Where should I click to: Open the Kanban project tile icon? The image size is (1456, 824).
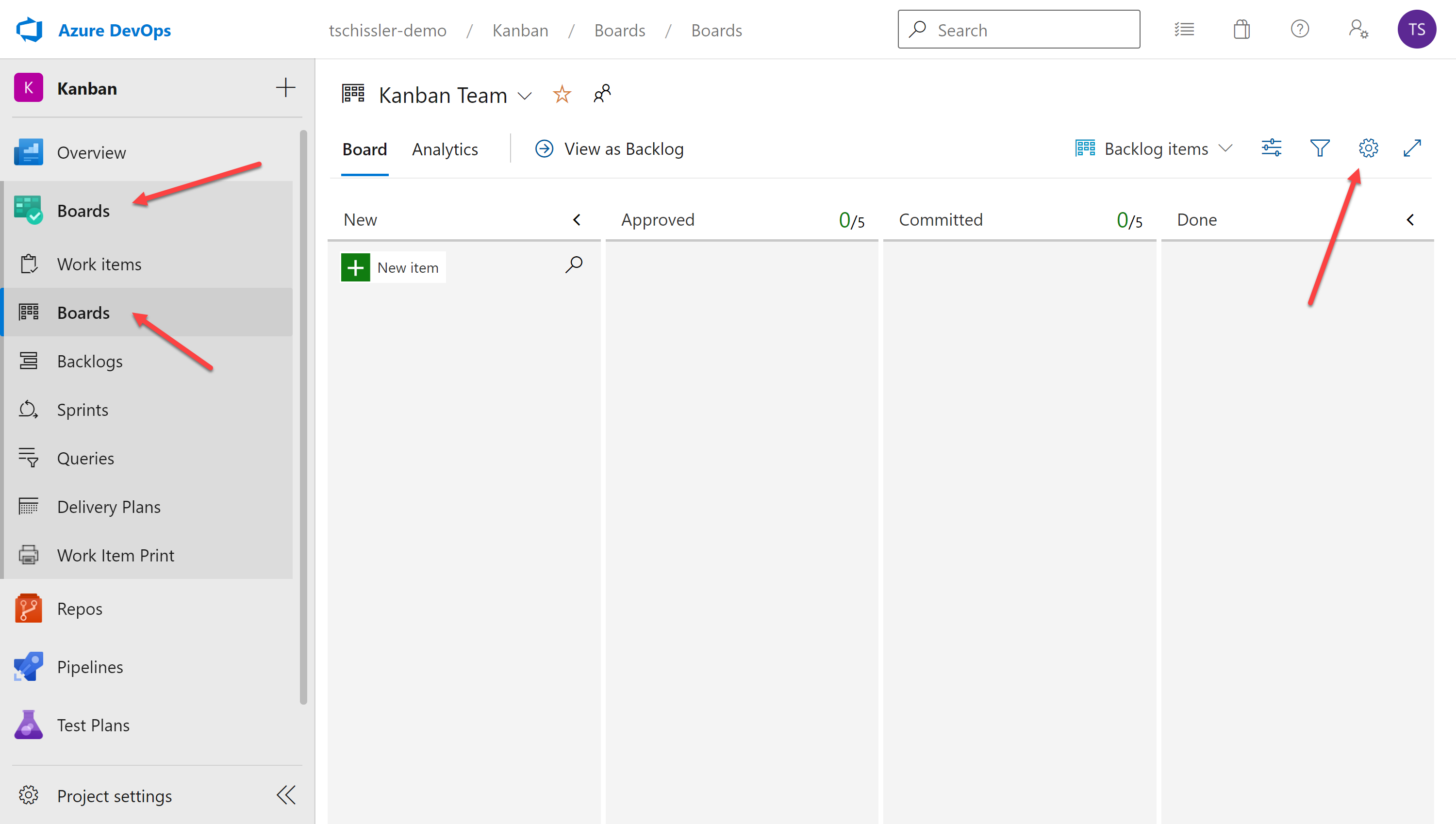[28, 88]
